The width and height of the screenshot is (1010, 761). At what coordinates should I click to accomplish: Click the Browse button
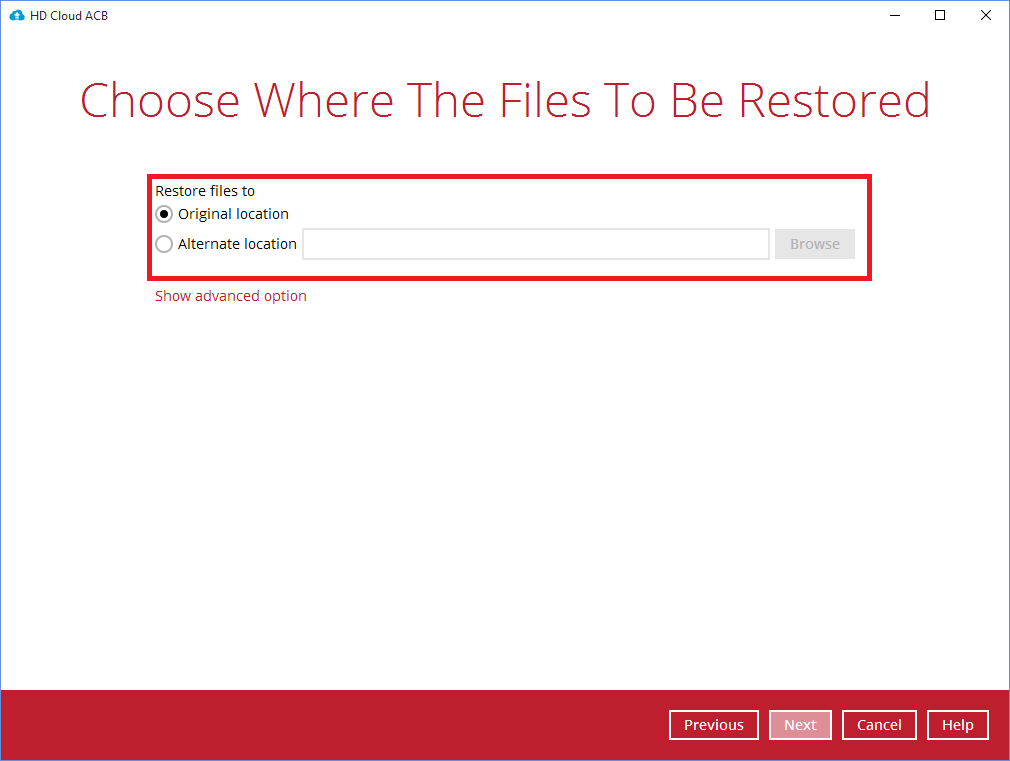point(815,244)
